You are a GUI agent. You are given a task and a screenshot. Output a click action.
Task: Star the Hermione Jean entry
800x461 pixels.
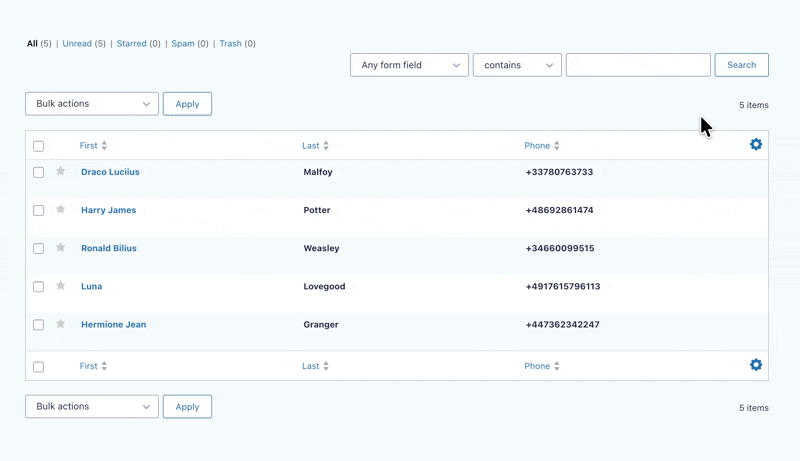click(x=60, y=324)
